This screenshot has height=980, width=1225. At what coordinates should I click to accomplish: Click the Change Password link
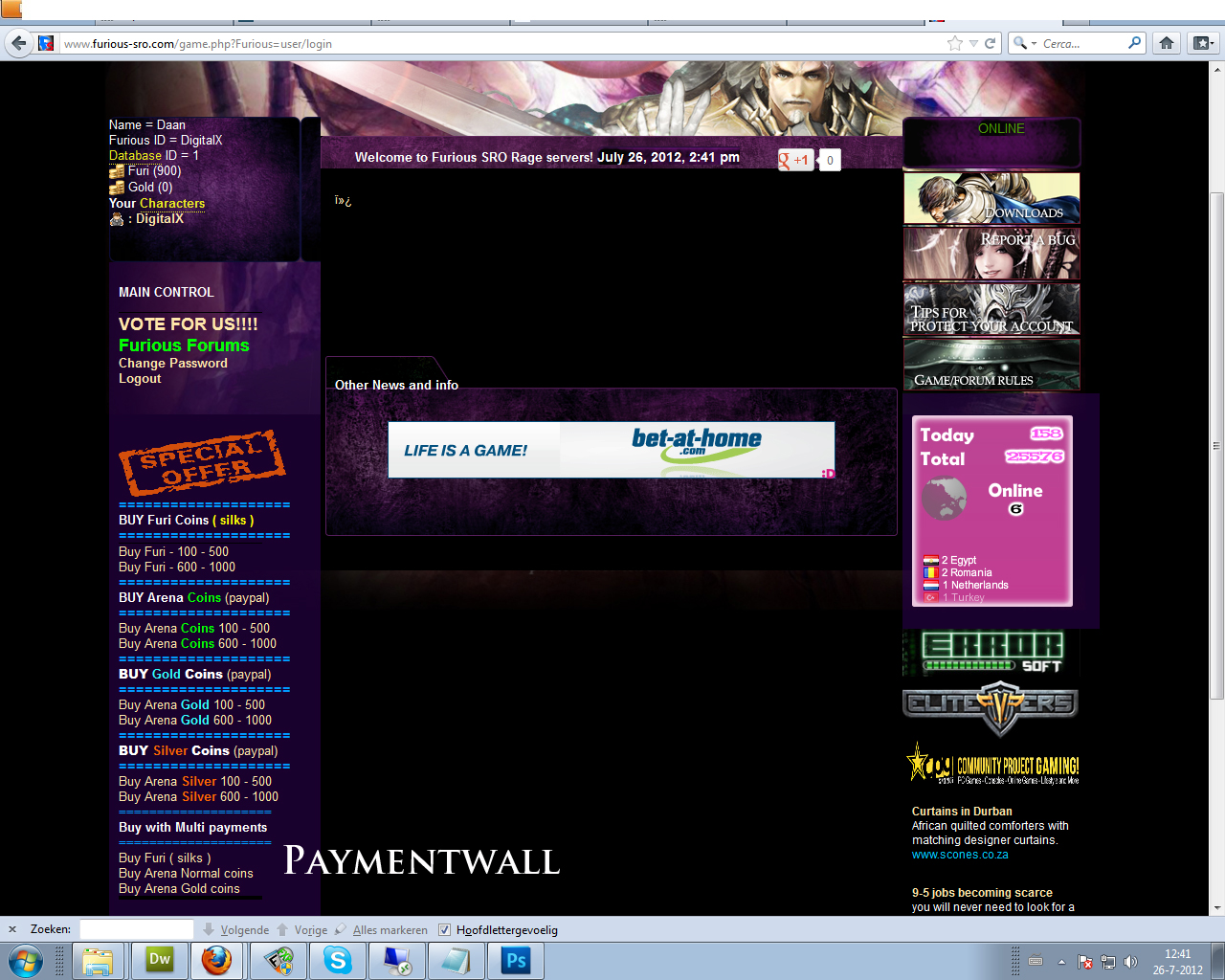pyautogui.click(x=173, y=364)
